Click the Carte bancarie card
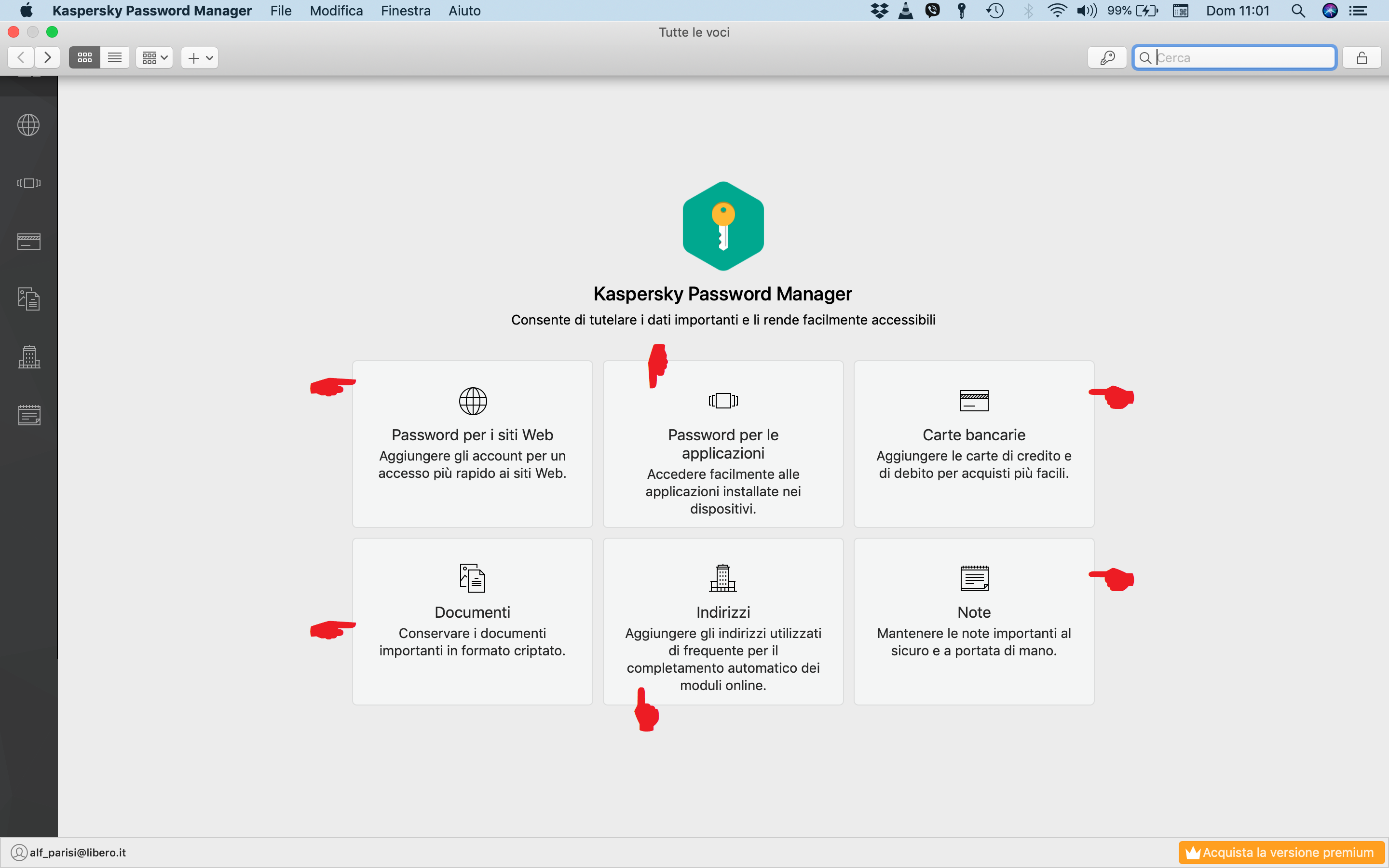 click(973, 443)
